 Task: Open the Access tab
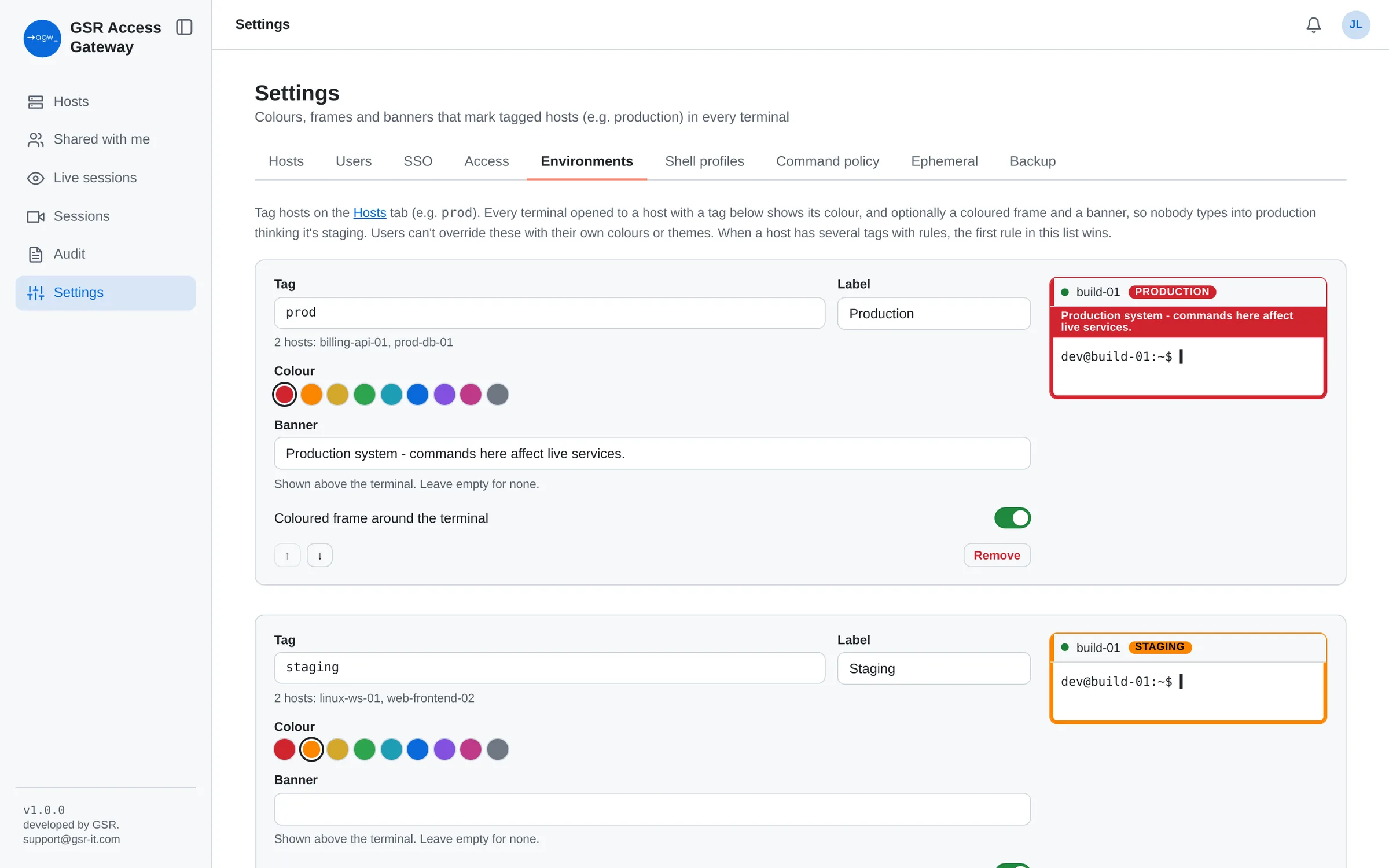point(487,161)
